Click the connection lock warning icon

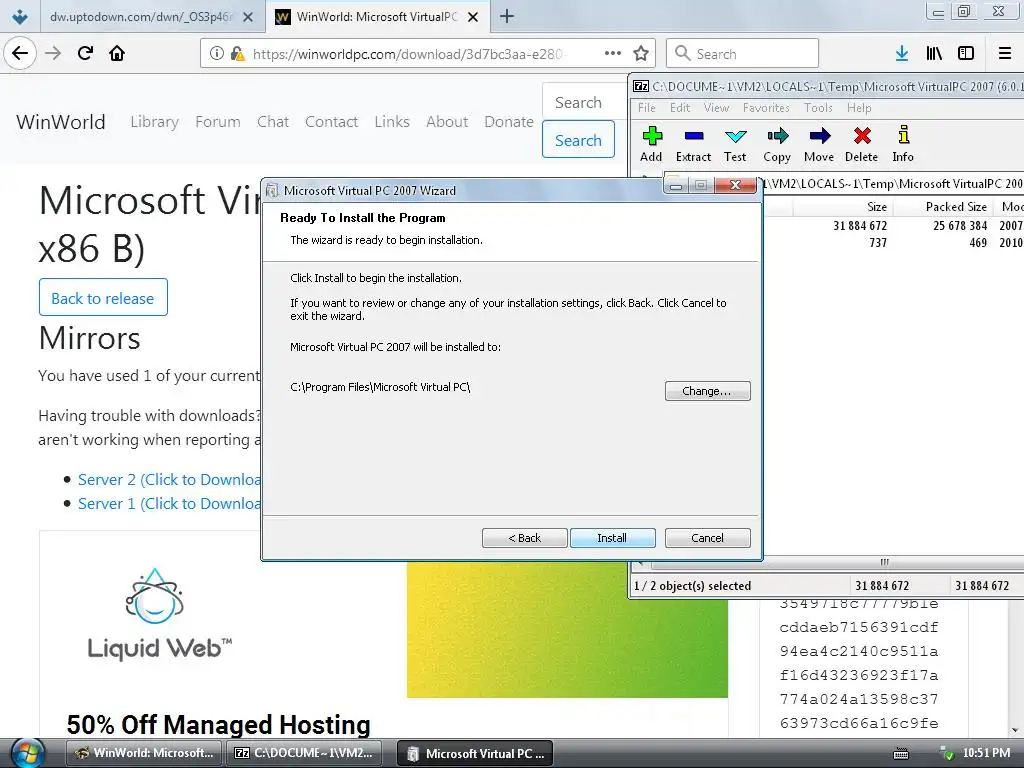[x=238, y=54]
